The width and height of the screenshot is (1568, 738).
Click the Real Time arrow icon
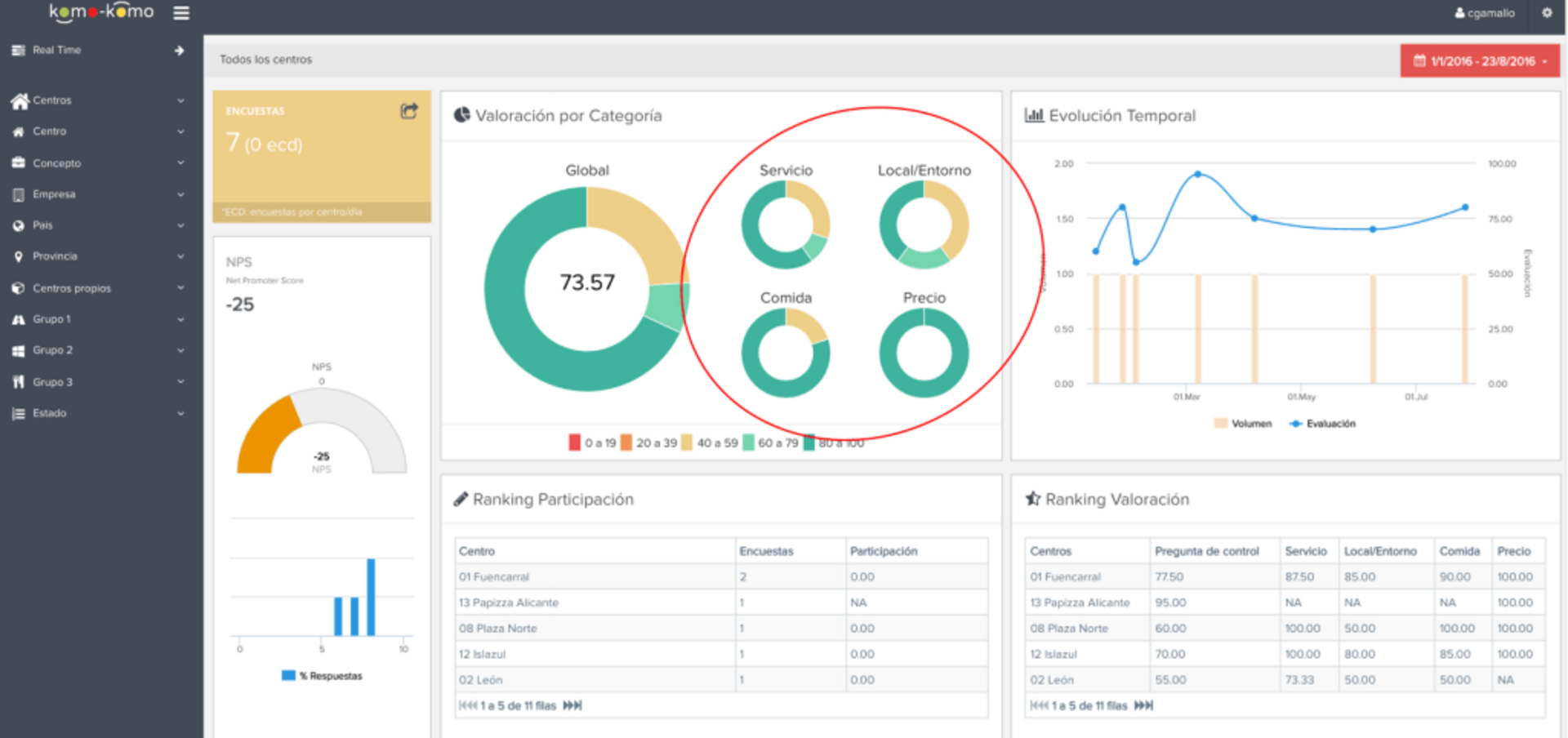pos(179,51)
